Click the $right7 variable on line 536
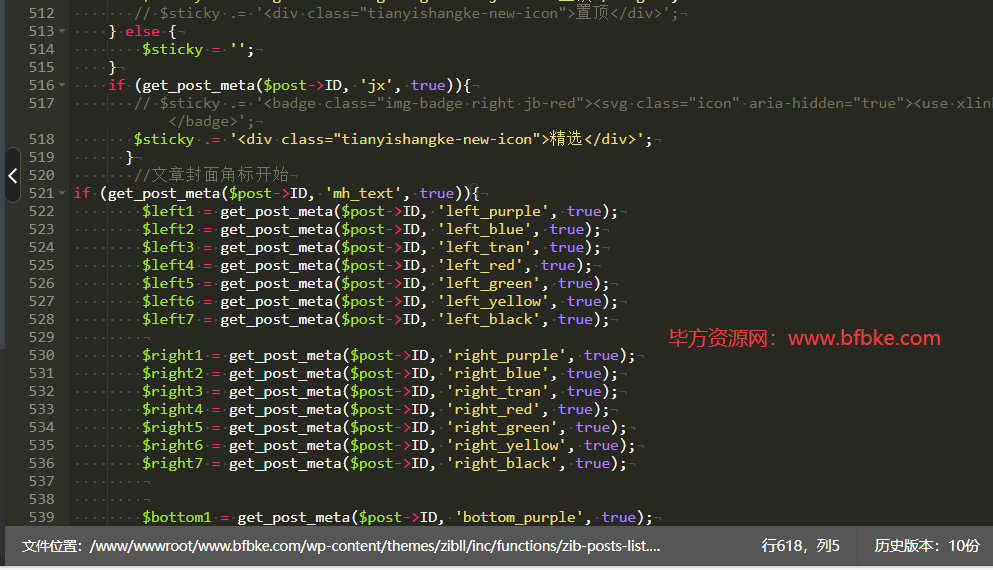 click(172, 463)
